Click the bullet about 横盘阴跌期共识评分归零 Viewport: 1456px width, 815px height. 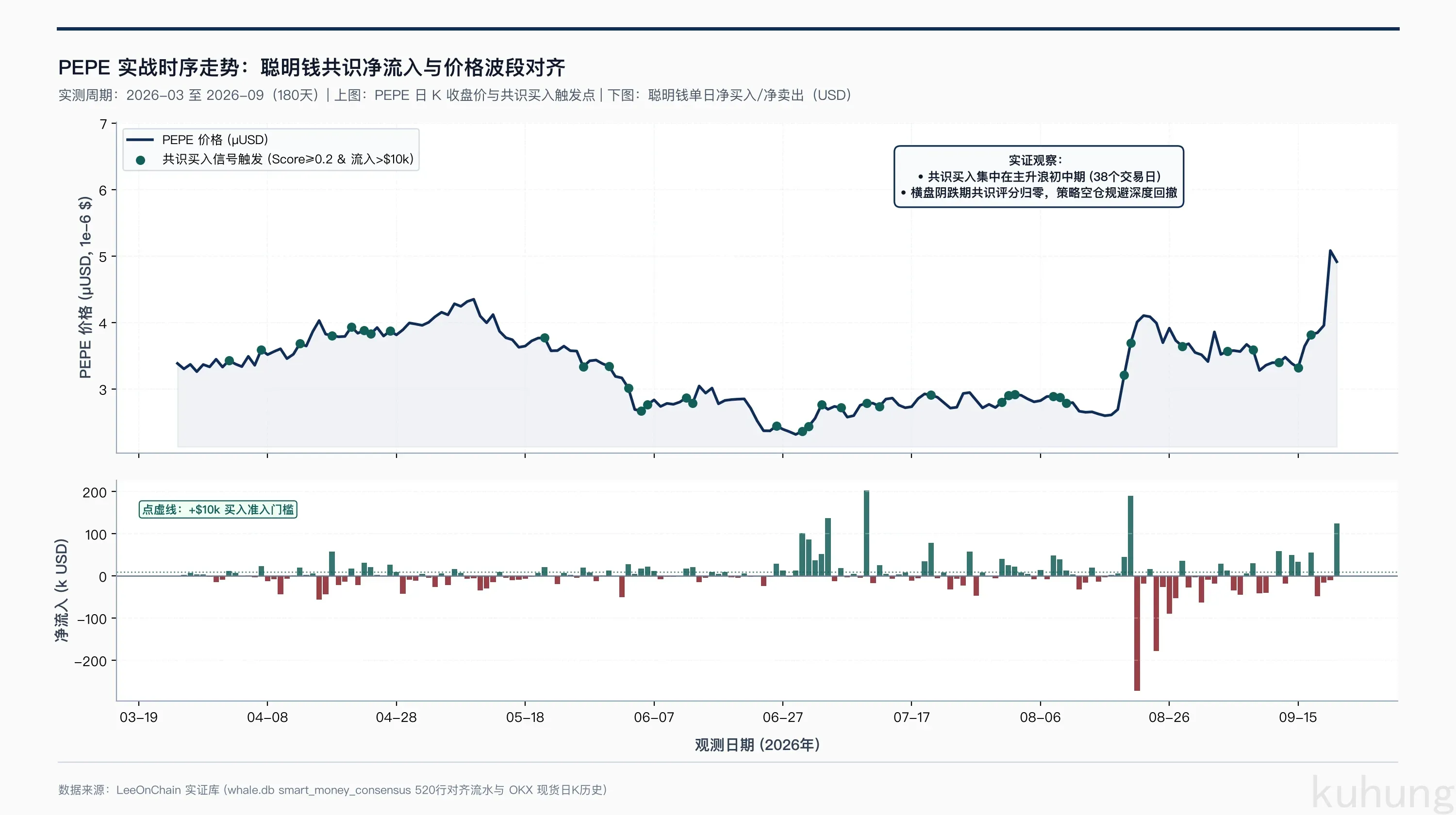[1039, 193]
